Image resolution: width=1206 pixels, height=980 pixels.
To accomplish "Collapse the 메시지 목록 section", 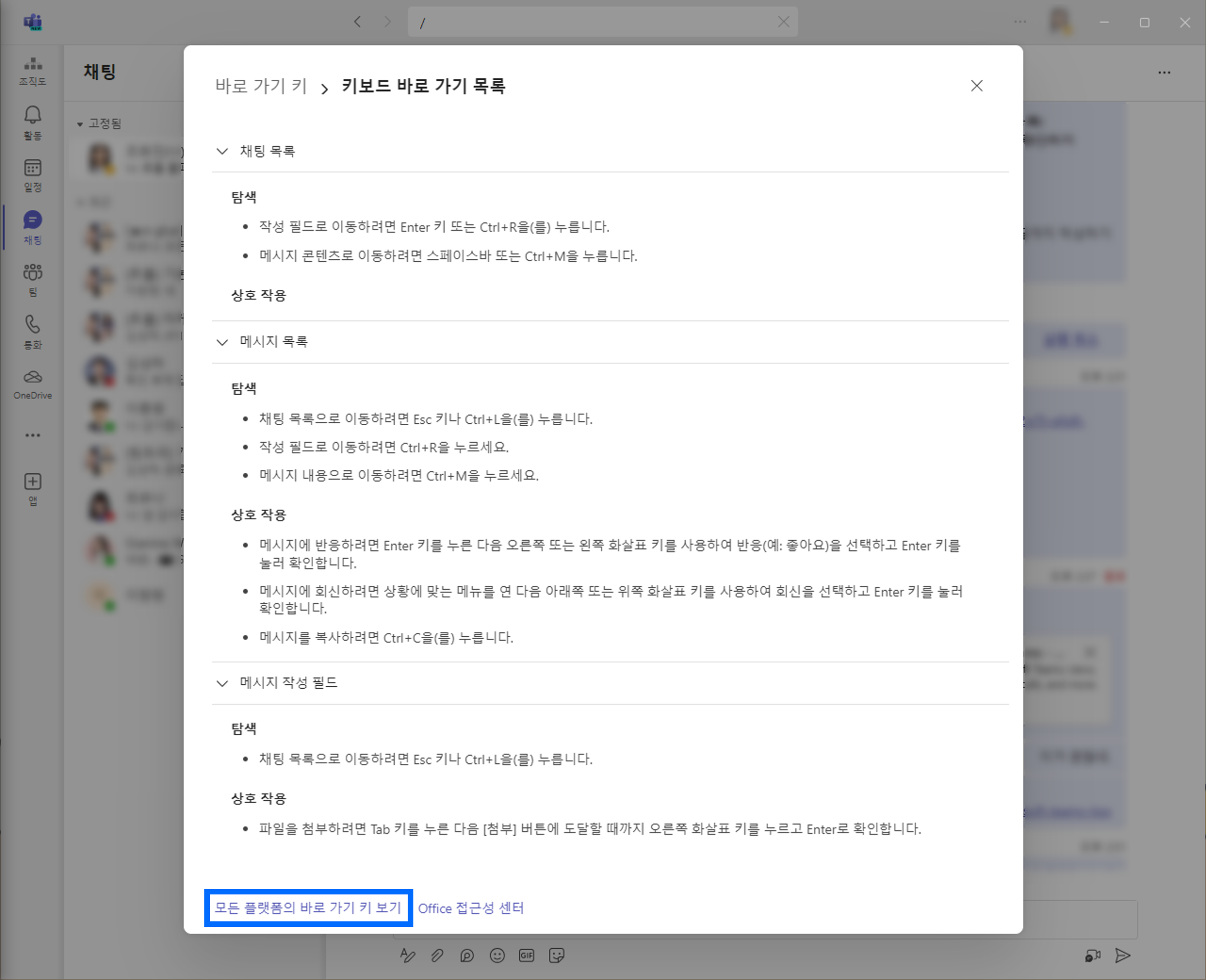I will [x=222, y=342].
